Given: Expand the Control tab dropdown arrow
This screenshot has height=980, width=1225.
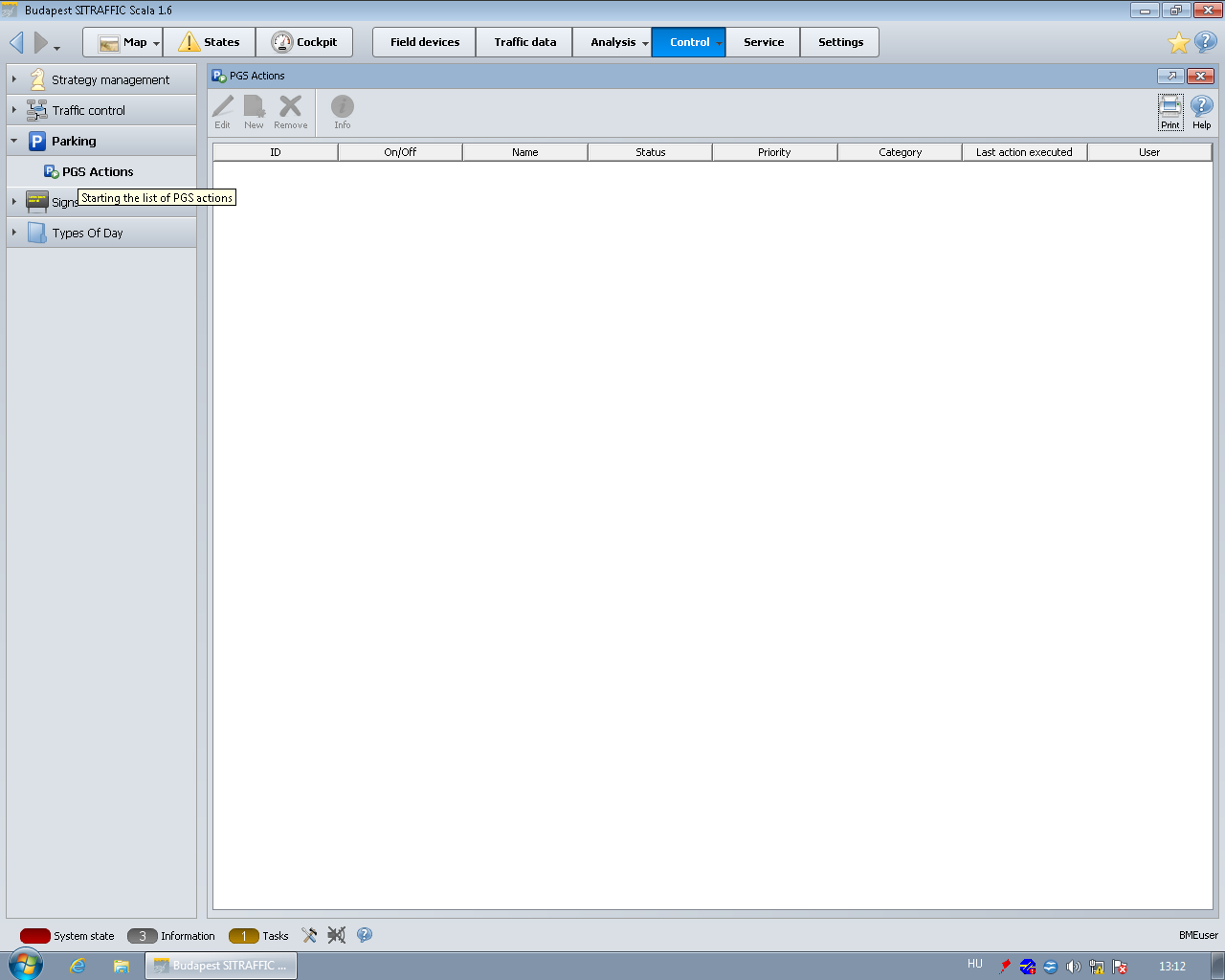Looking at the screenshot, I should click(719, 44).
